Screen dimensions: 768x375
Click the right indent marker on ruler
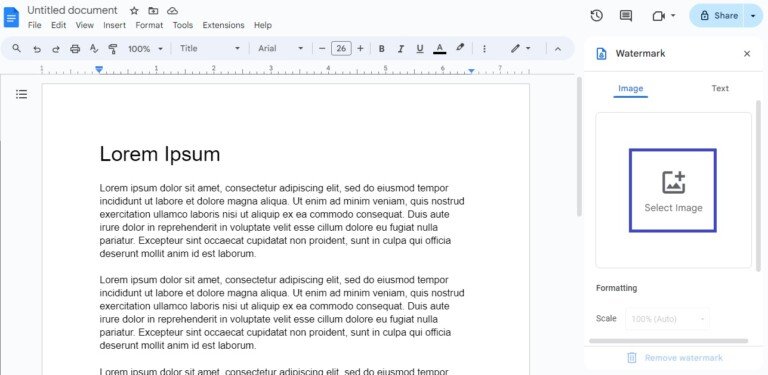(x=471, y=71)
